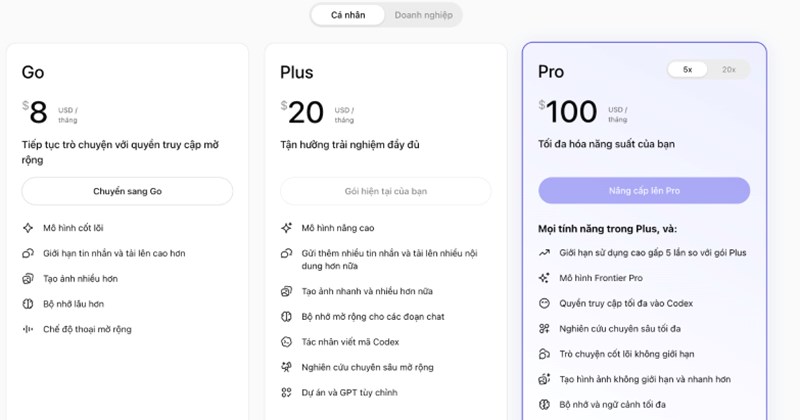This screenshot has width=800, height=420.
Task: Click the icon beside Nghiên cứu chuyên sâu mở rộng
Action: (286, 367)
